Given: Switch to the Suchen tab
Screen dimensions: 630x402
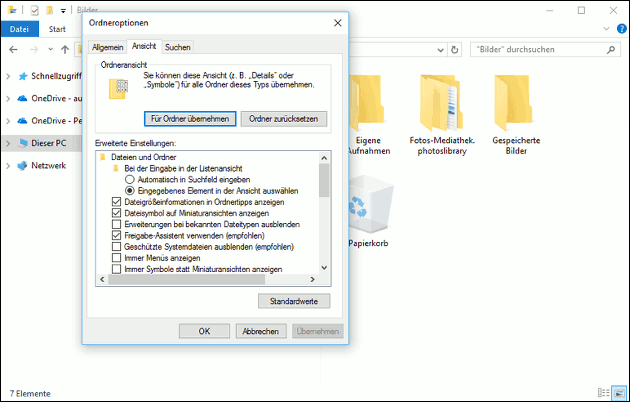Looking at the screenshot, I should click(177, 47).
